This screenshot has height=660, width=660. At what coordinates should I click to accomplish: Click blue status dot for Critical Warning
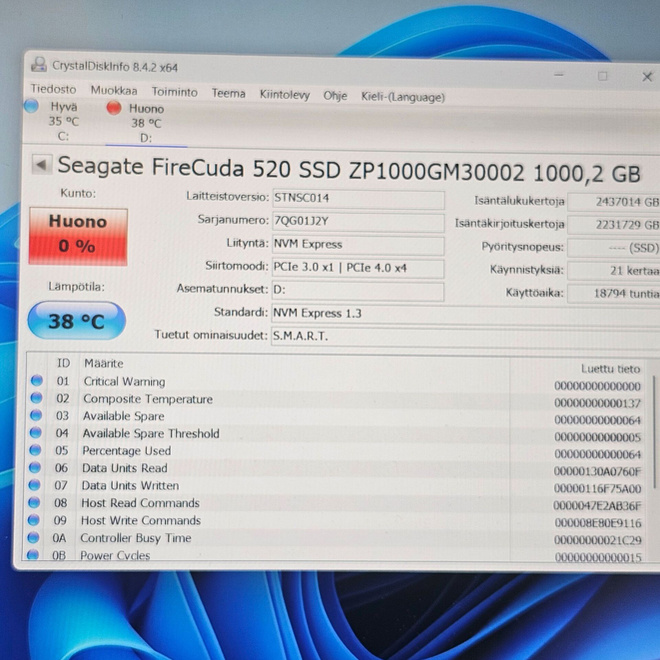tap(37, 380)
